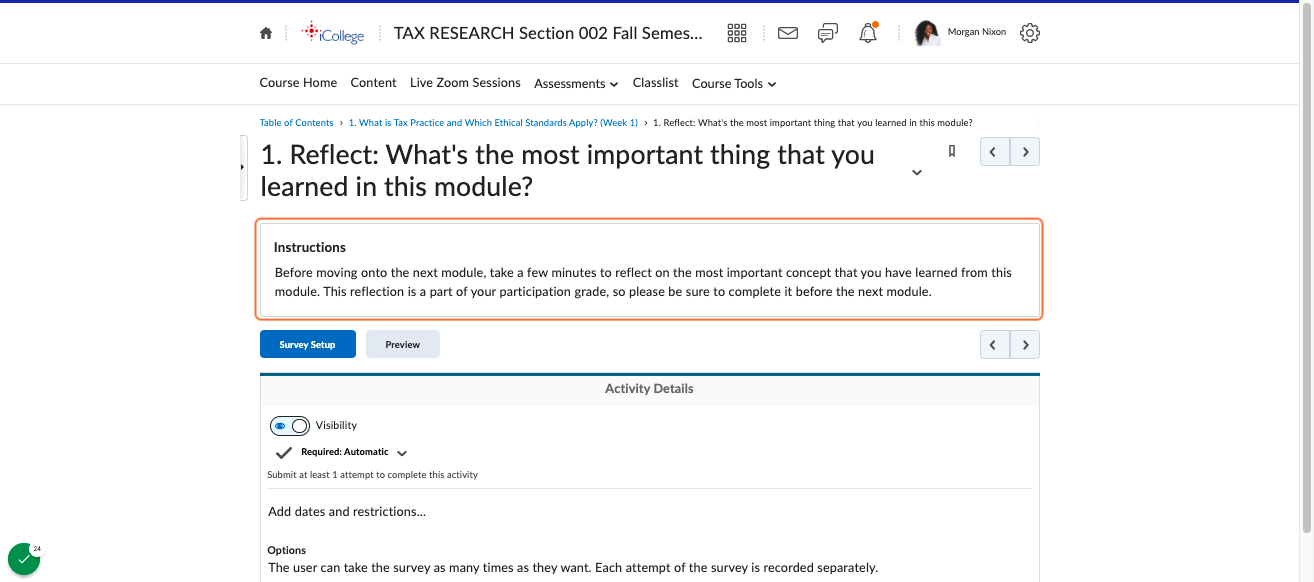Image resolution: width=1314 pixels, height=582 pixels.
Task: Go to next topic arrow near title
Action: click(1025, 152)
